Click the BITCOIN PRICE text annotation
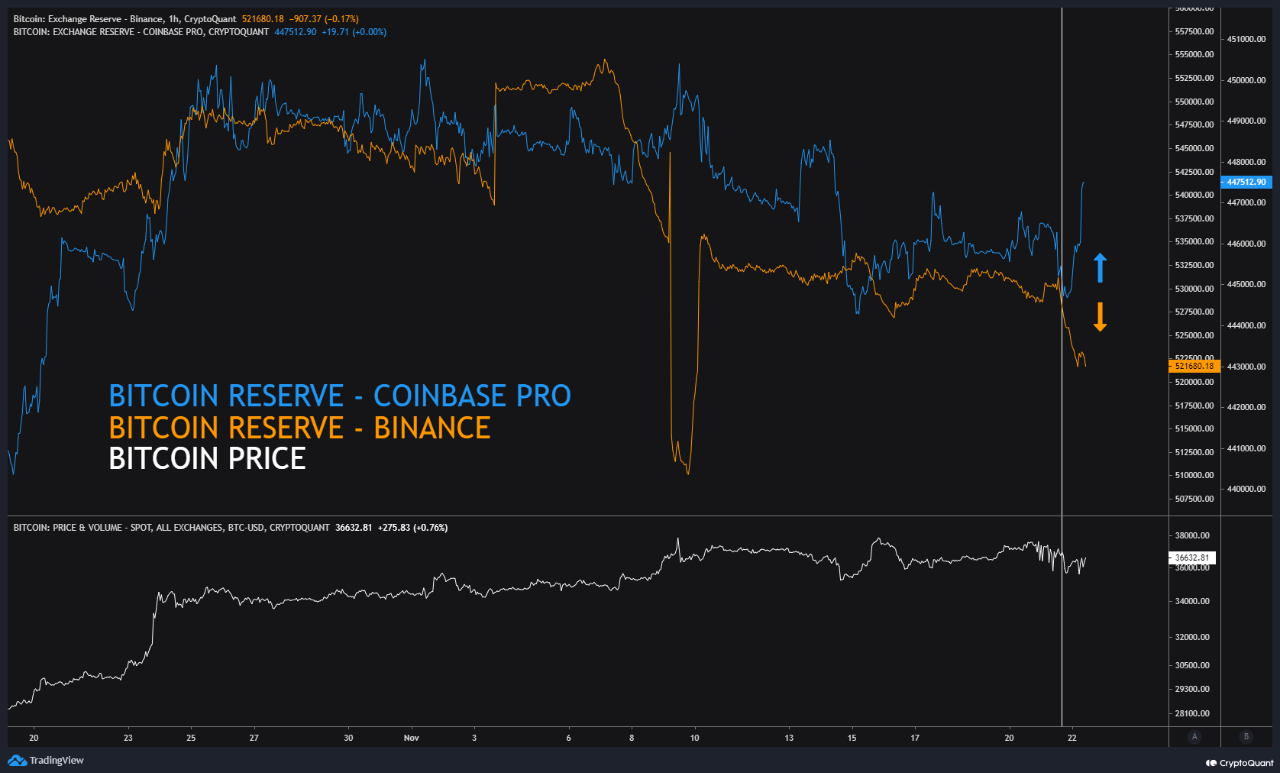 pos(207,459)
